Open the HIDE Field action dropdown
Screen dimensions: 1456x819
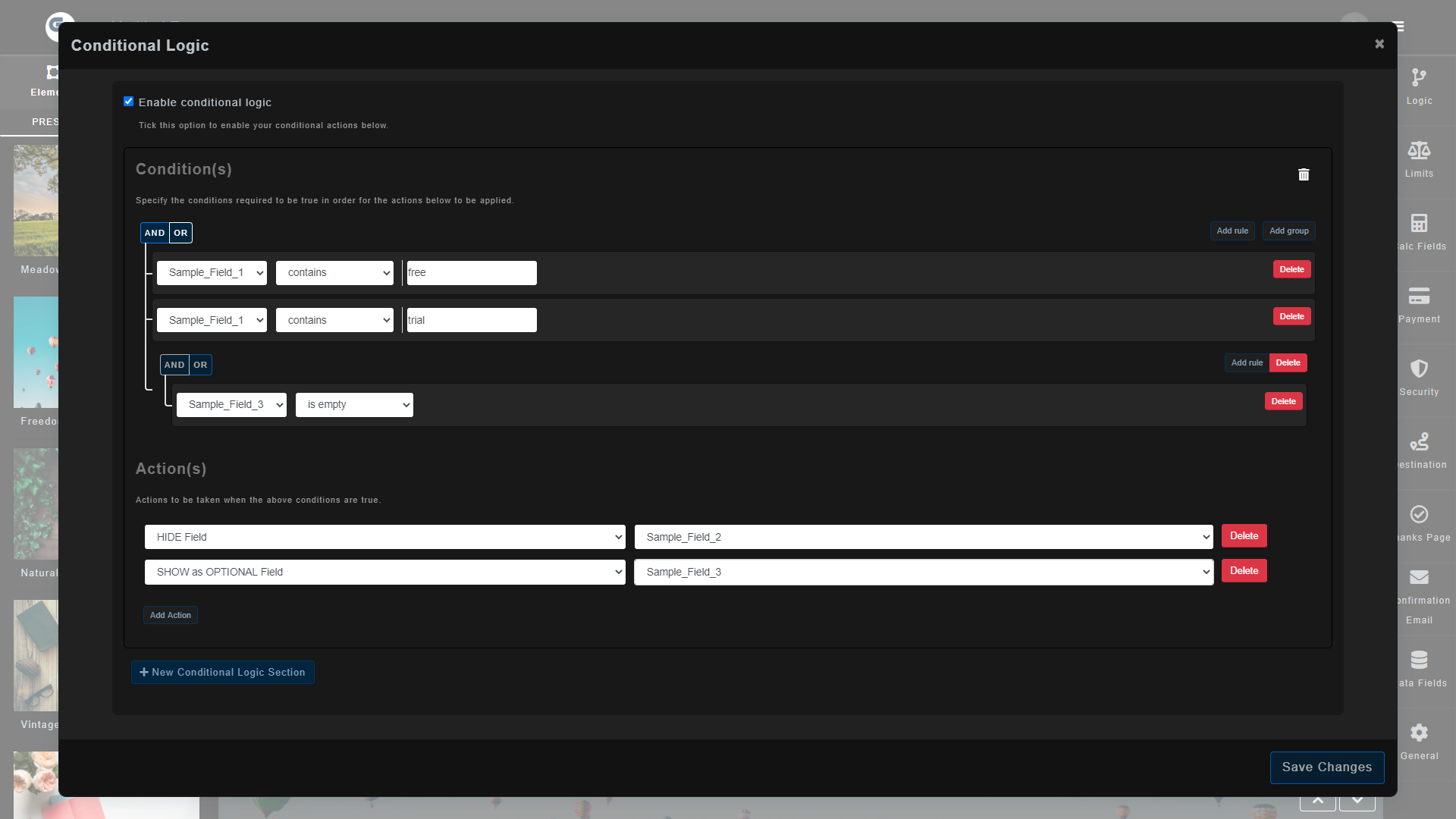click(384, 537)
